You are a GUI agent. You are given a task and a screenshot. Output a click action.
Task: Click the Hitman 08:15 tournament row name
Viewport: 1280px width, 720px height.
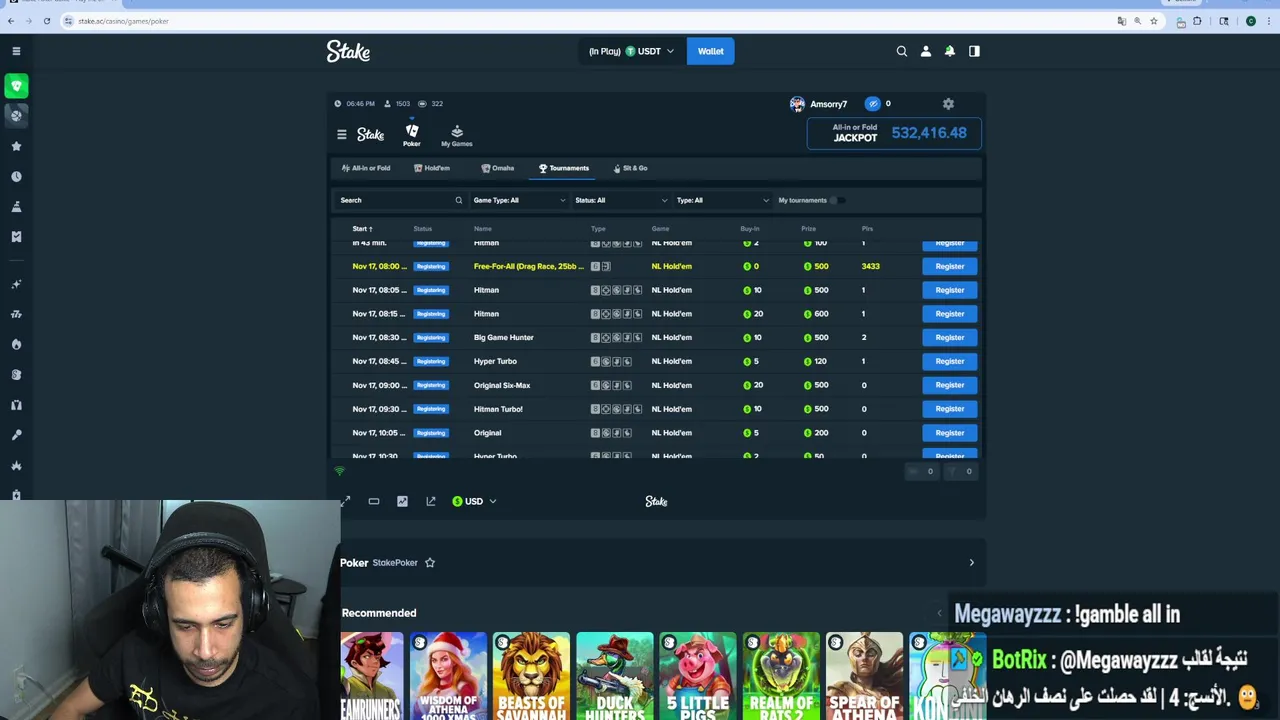pyautogui.click(x=486, y=314)
